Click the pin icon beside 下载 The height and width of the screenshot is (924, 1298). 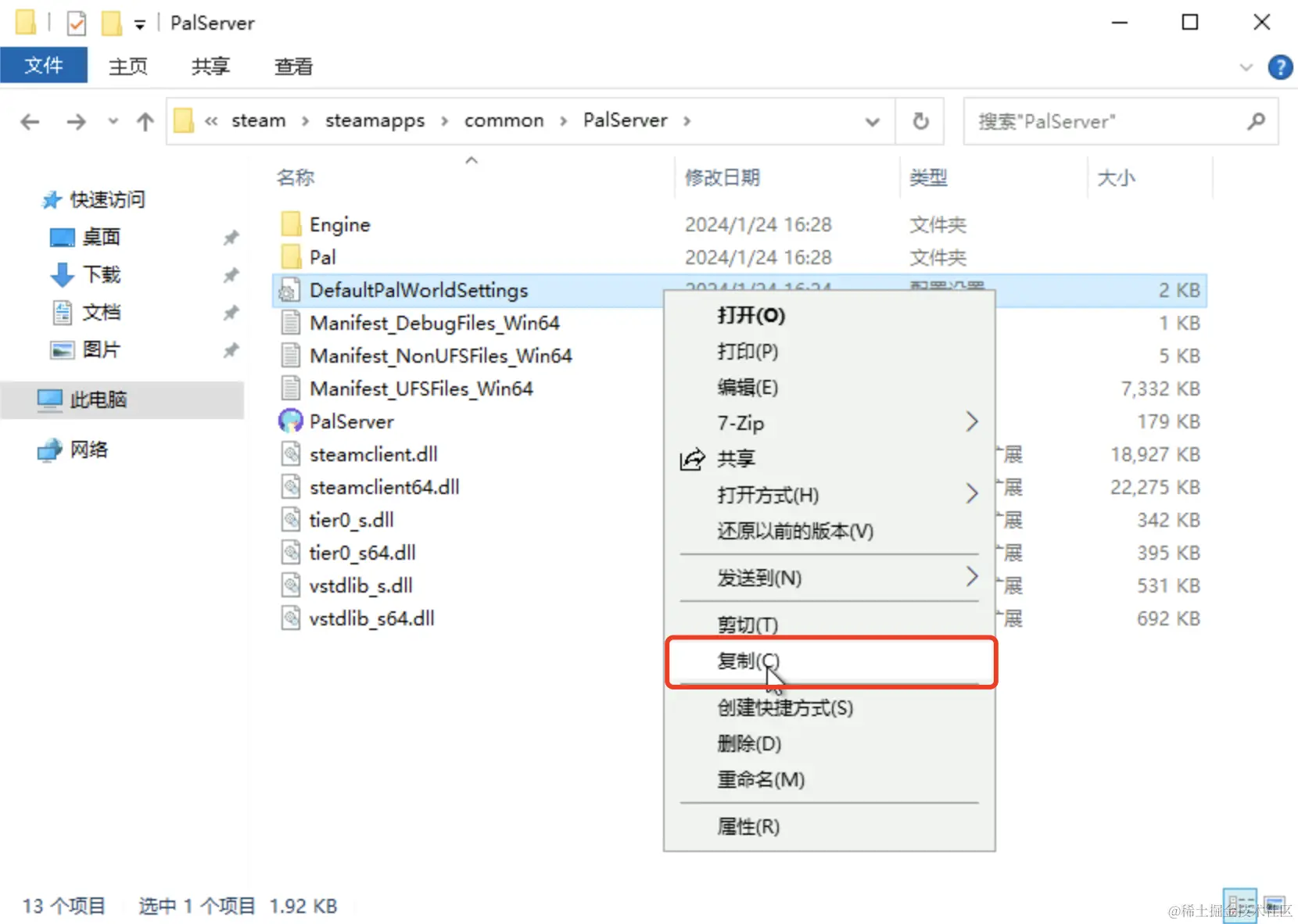pyautogui.click(x=231, y=275)
